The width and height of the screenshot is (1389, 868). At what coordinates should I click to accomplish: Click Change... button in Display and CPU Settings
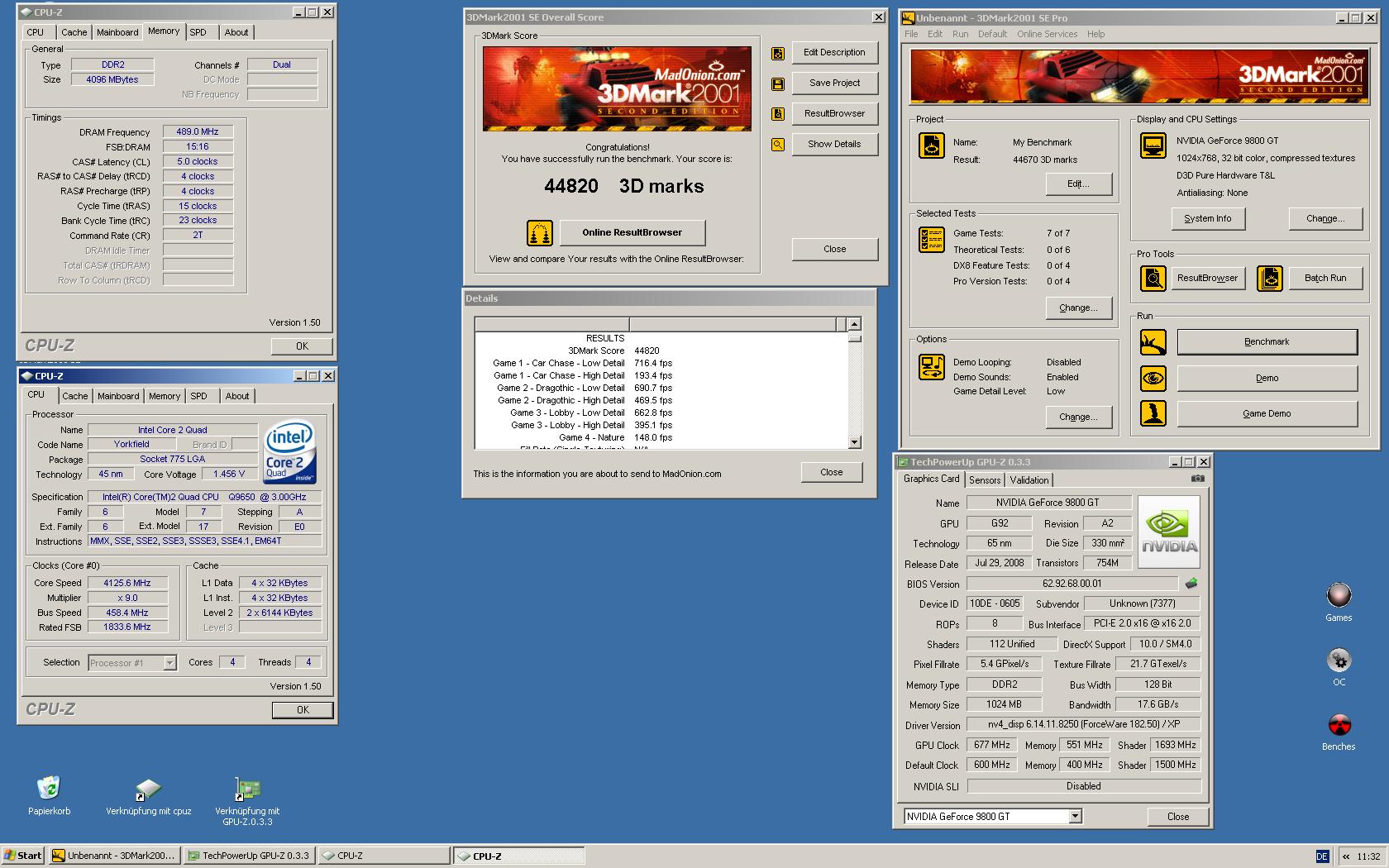click(1325, 219)
